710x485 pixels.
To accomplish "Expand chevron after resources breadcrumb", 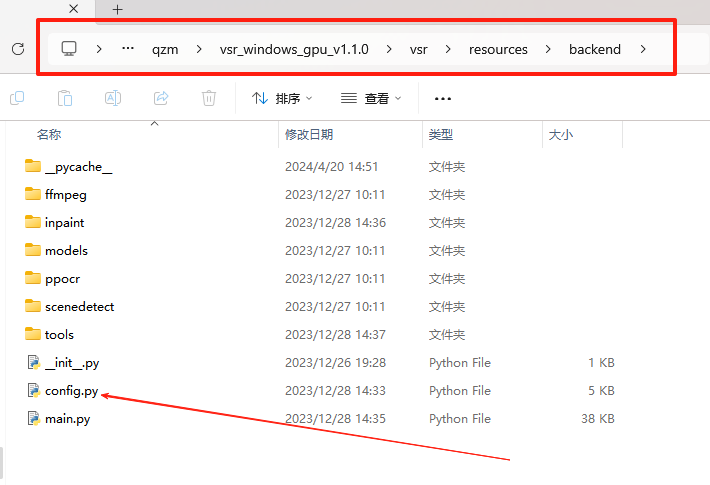I will (x=548, y=49).
